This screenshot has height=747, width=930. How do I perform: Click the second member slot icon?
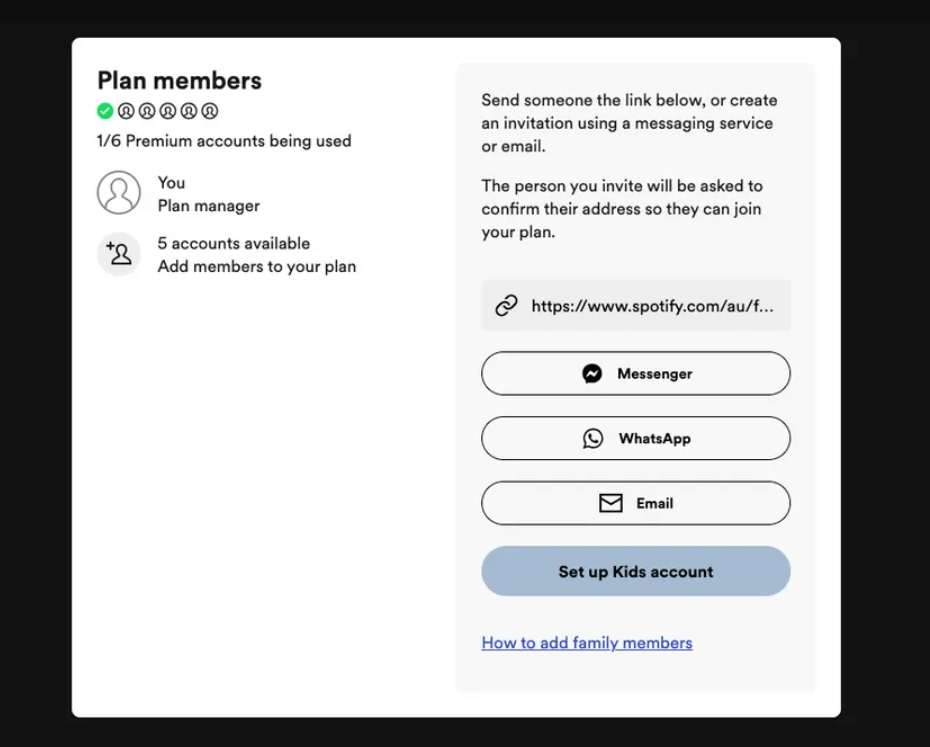pos(126,111)
